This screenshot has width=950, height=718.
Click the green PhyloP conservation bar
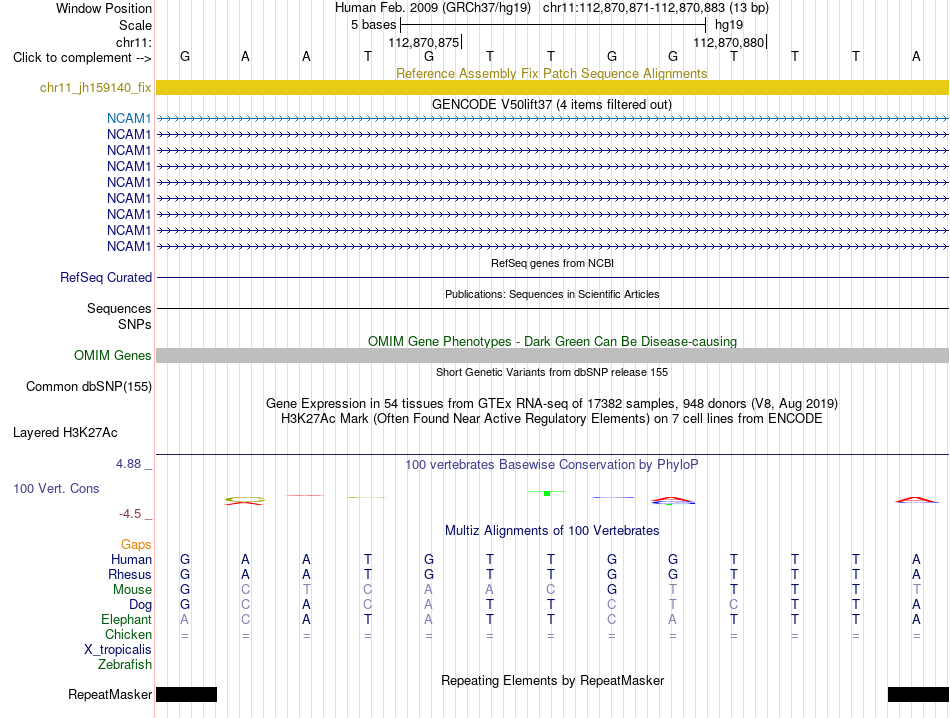tap(547, 493)
